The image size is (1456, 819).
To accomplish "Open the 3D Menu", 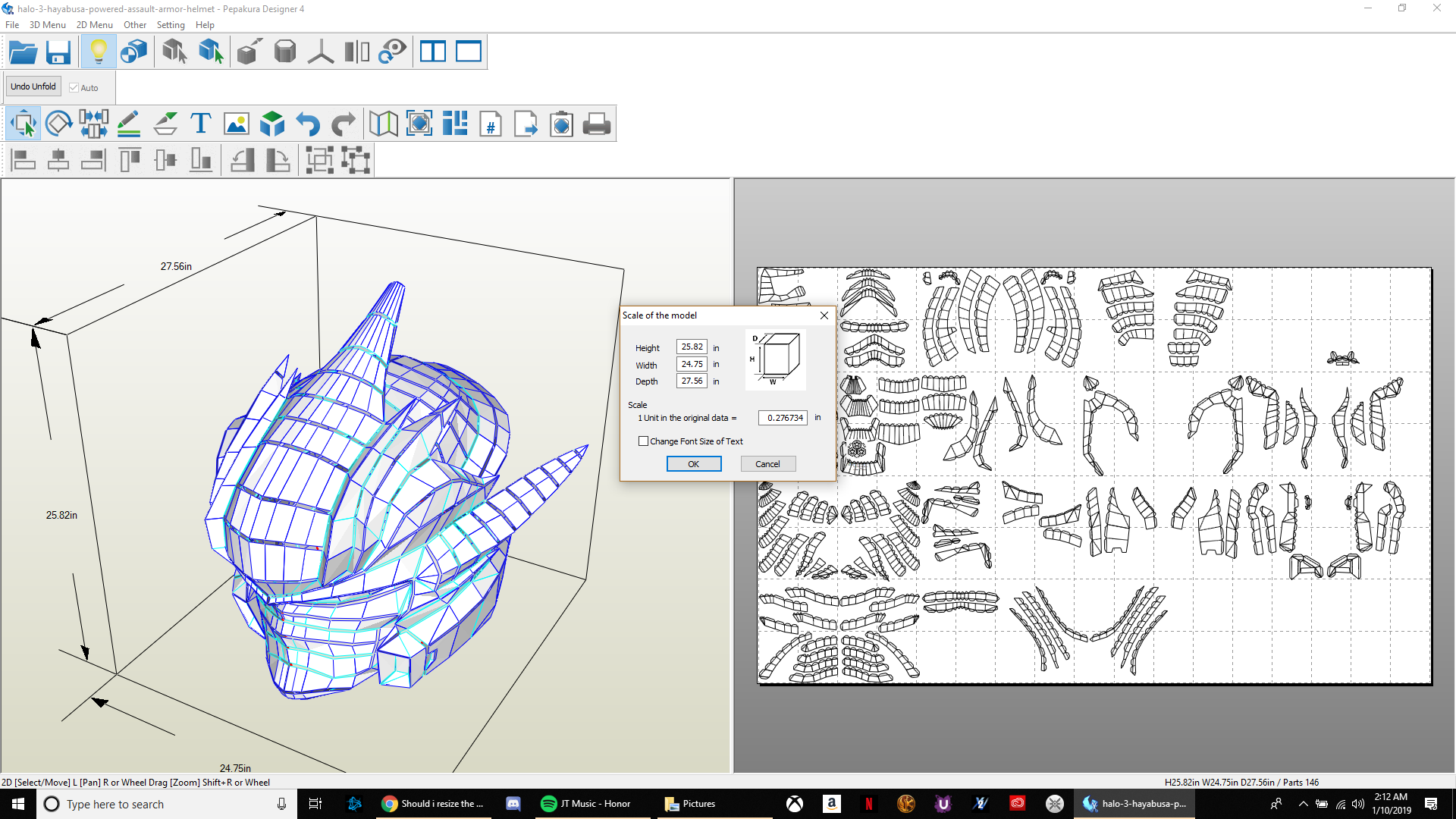I will [x=48, y=25].
